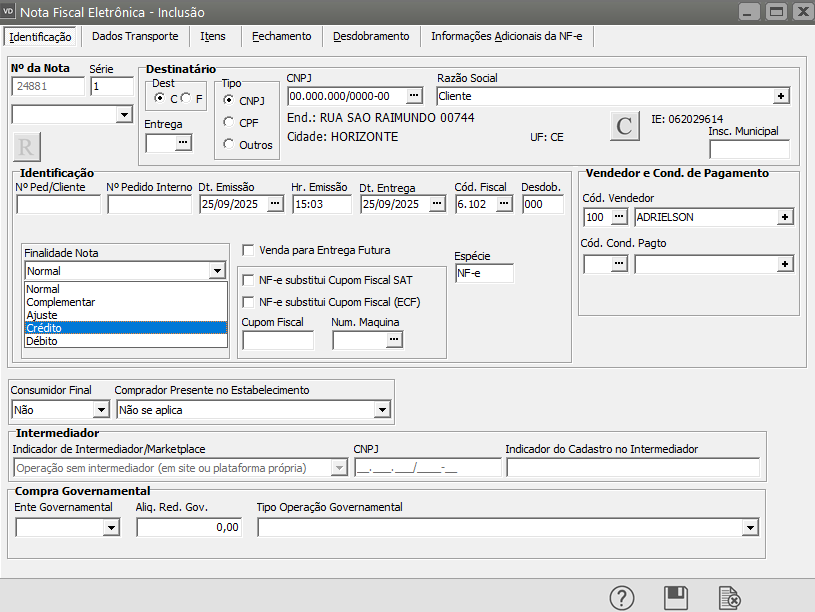The image size is (815, 612).
Task: Click the plus button beside ADRIELSON
Action: click(785, 217)
